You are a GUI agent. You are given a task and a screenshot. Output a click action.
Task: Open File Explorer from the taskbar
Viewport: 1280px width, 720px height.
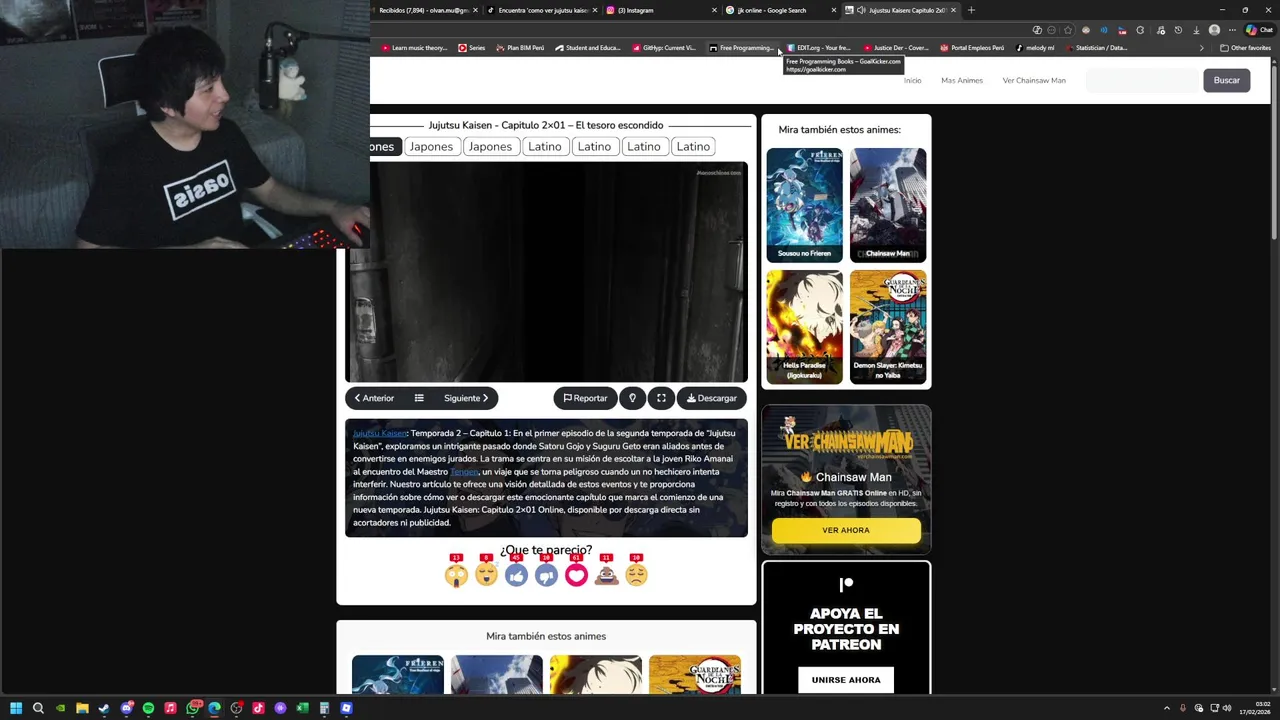(x=82, y=708)
